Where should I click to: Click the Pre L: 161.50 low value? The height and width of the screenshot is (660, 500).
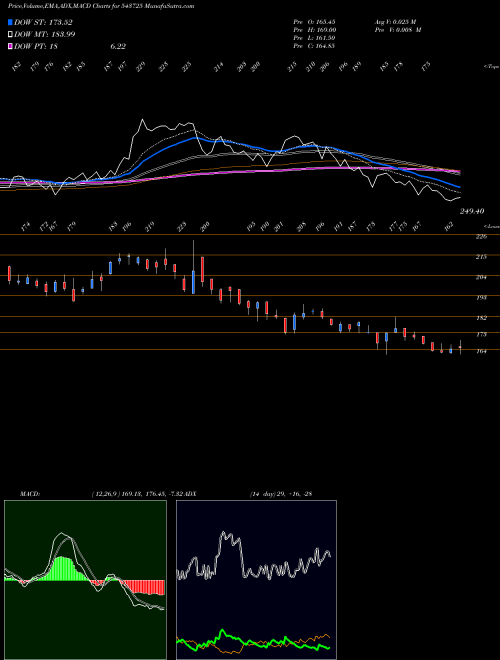click(314, 38)
